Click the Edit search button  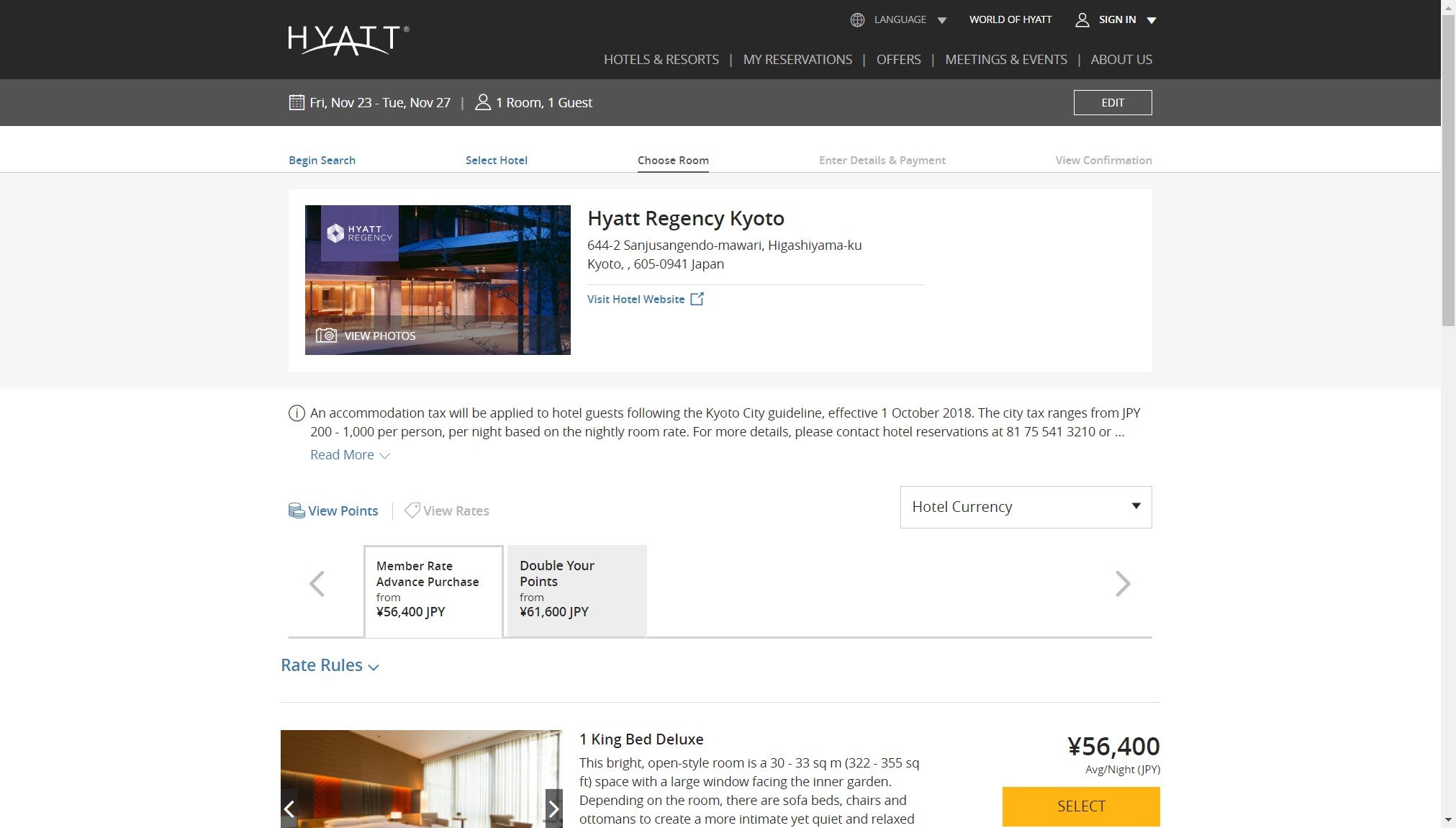click(1113, 103)
